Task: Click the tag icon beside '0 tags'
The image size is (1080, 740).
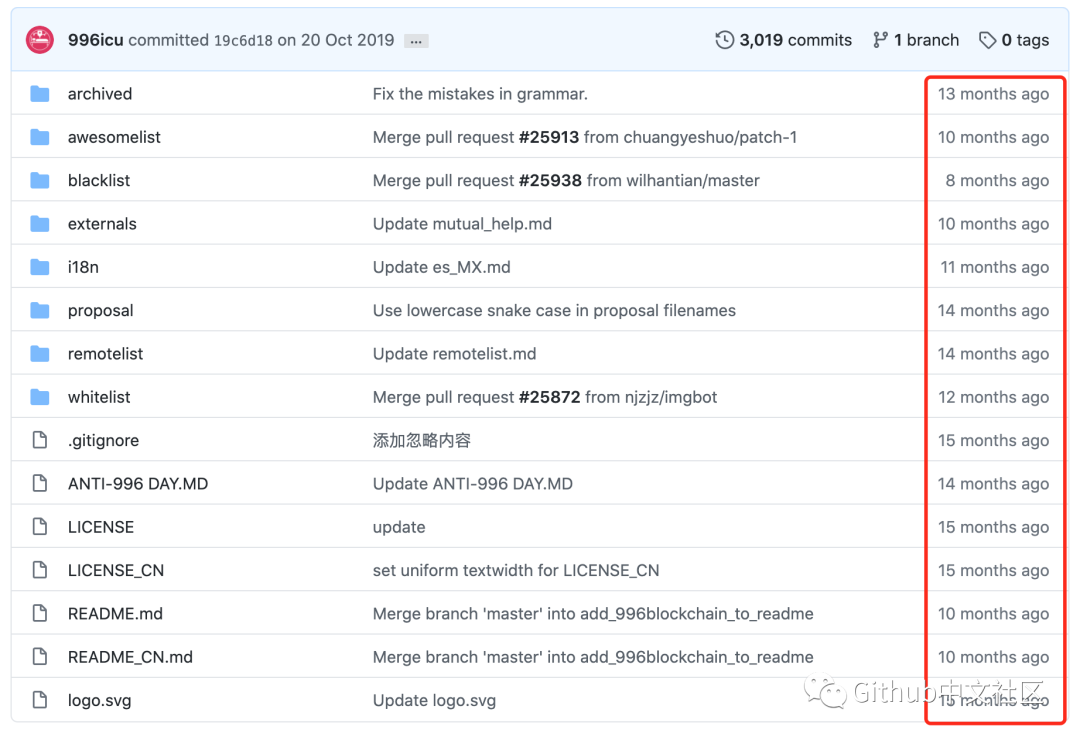Action: pyautogui.click(x=989, y=39)
